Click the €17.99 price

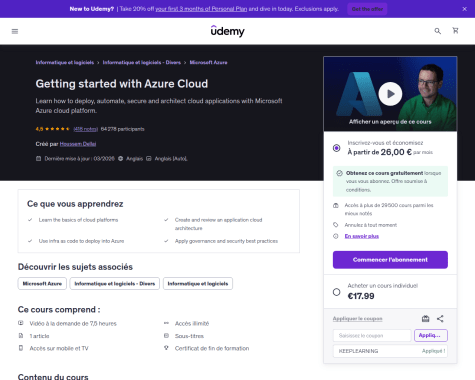(x=361, y=296)
